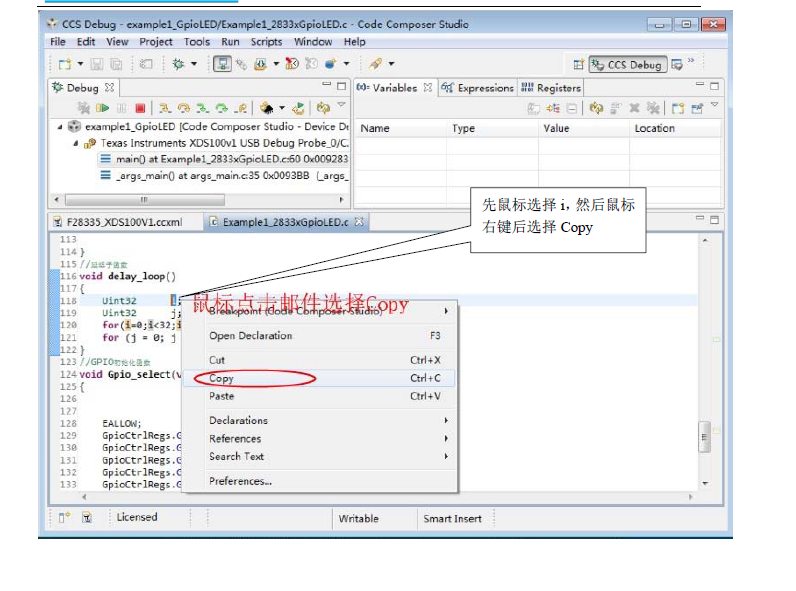
Task: Open the Debug launch dropdown arrow
Action: (x=194, y=64)
